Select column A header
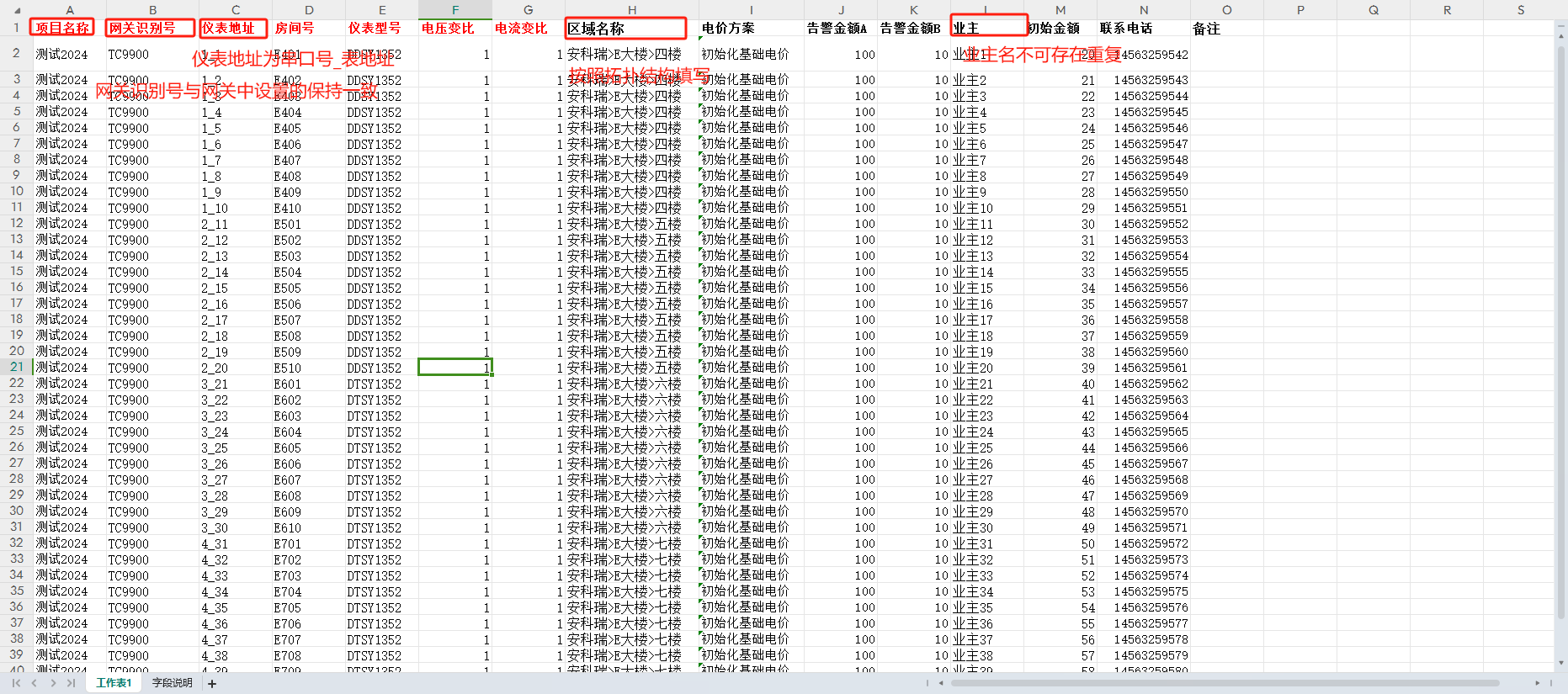1568x694 pixels. (x=69, y=10)
